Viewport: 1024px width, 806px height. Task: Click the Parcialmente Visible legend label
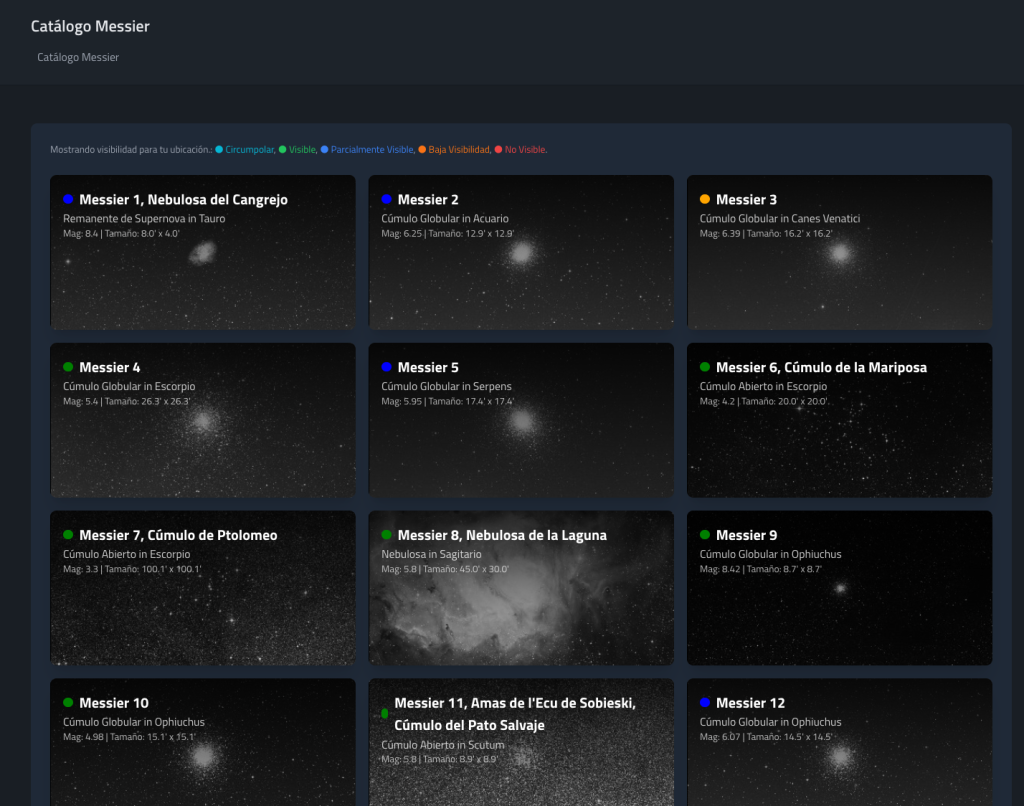pos(372,150)
